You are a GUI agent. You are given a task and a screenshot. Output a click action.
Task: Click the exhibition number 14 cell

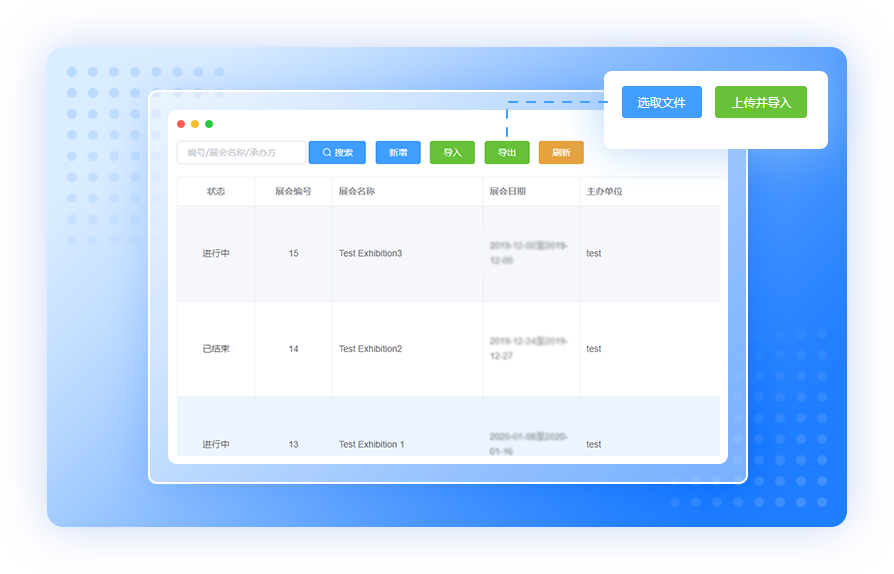point(293,348)
